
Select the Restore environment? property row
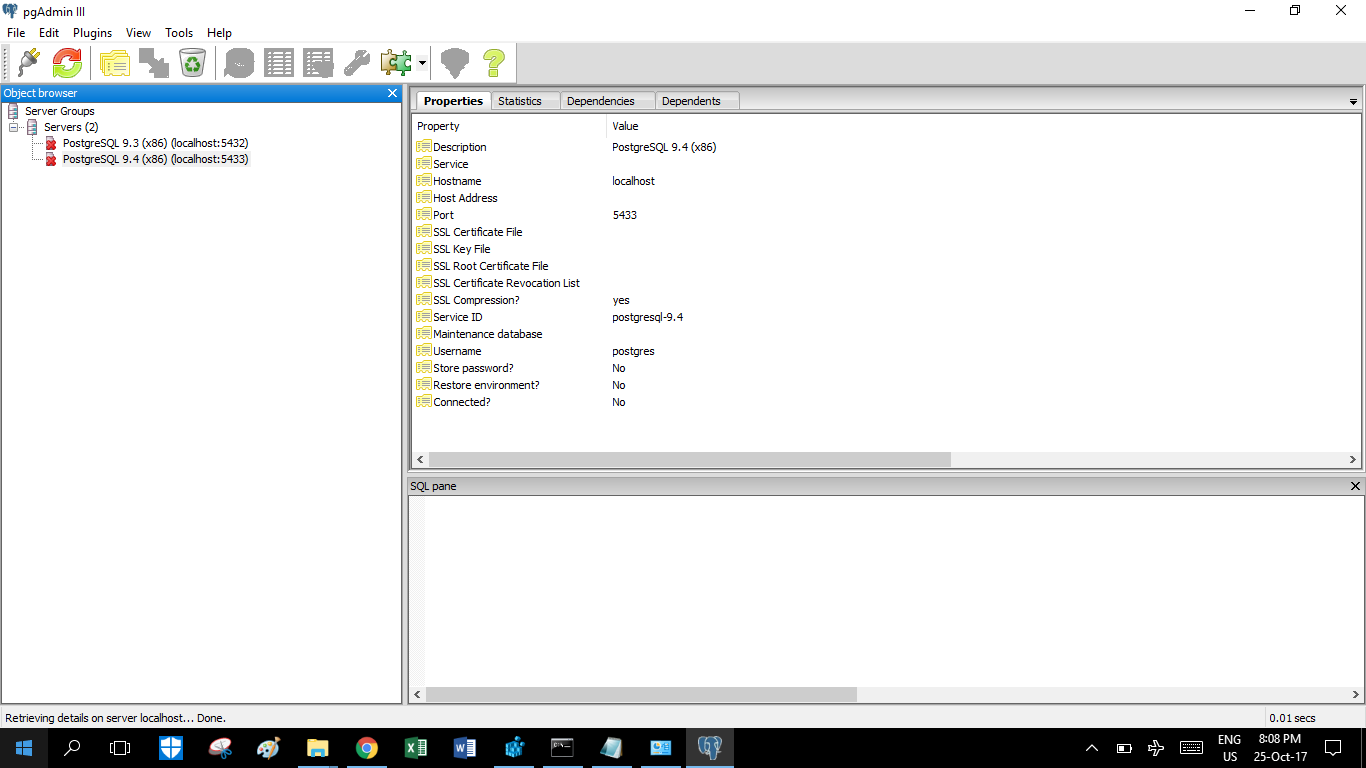coord(886,385)
